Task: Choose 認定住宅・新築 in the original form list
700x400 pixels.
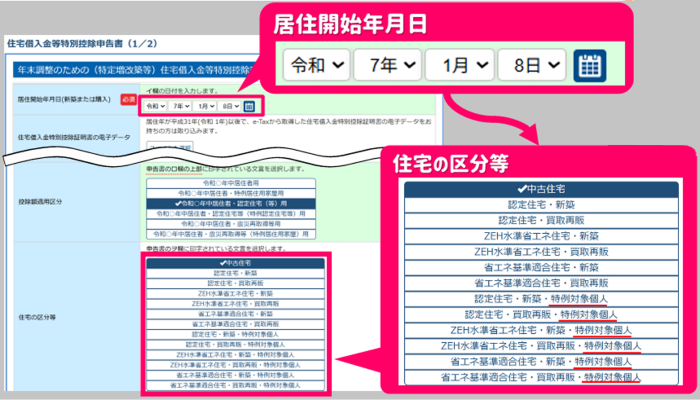Action: (235, 273)
